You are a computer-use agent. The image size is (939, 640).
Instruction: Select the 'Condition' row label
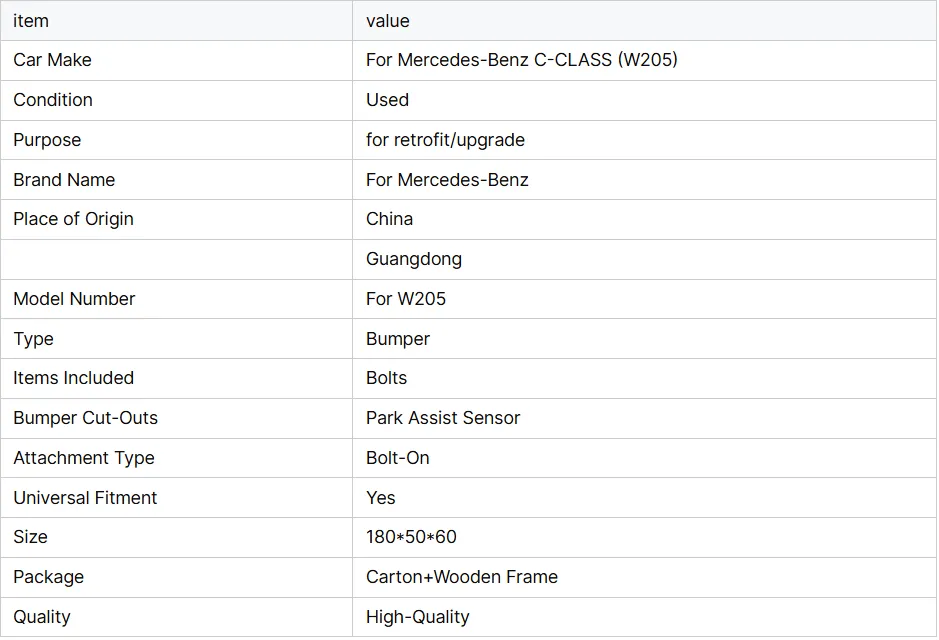point(53,100)
